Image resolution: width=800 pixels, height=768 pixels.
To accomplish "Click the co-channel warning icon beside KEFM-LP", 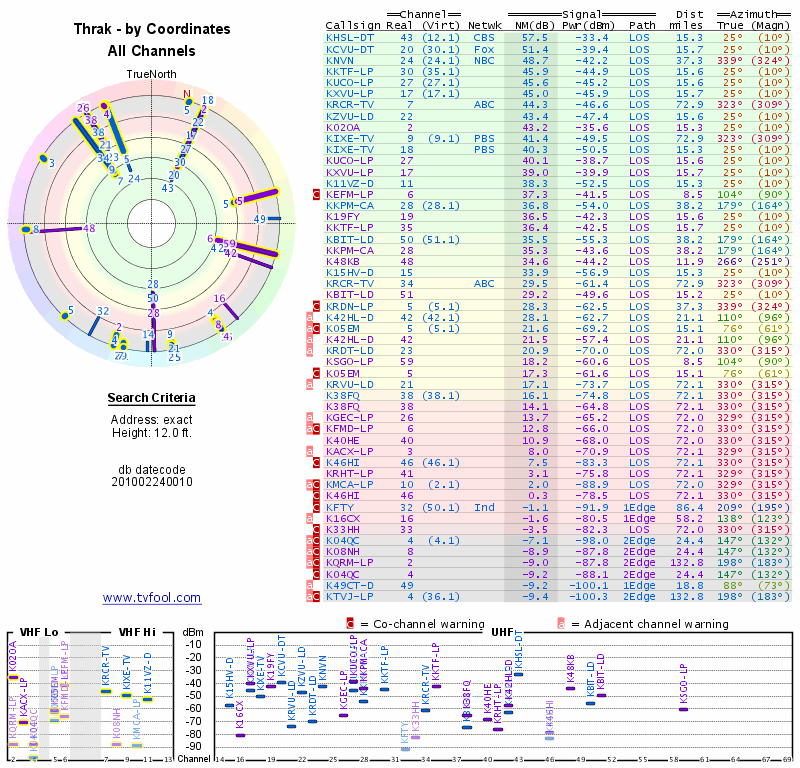I will (317, 195).
